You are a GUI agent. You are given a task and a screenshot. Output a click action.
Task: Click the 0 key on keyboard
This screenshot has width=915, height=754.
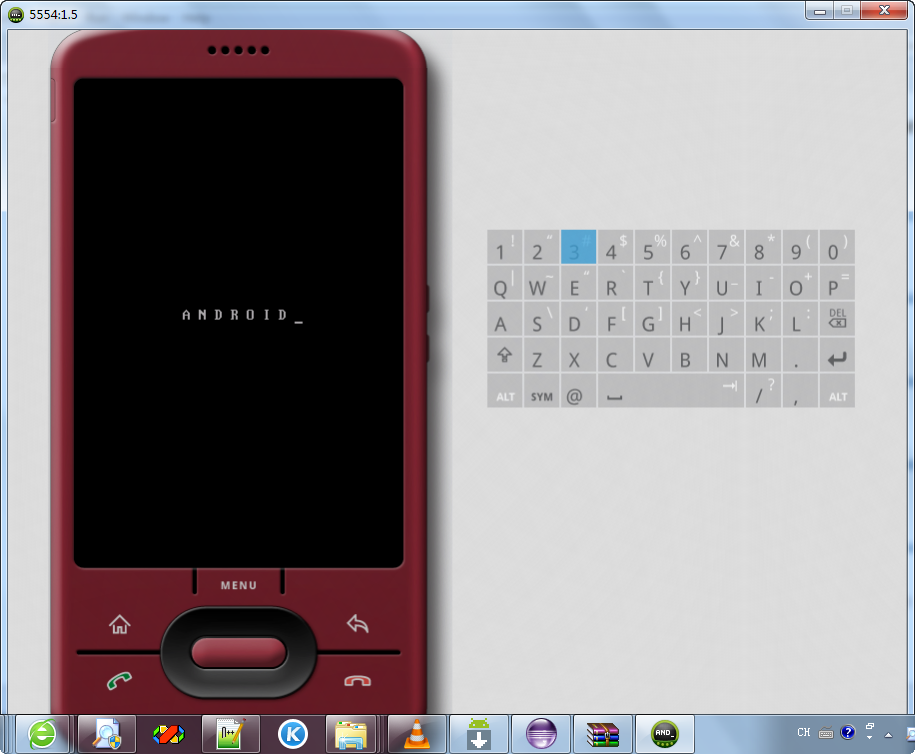[837, 247]
